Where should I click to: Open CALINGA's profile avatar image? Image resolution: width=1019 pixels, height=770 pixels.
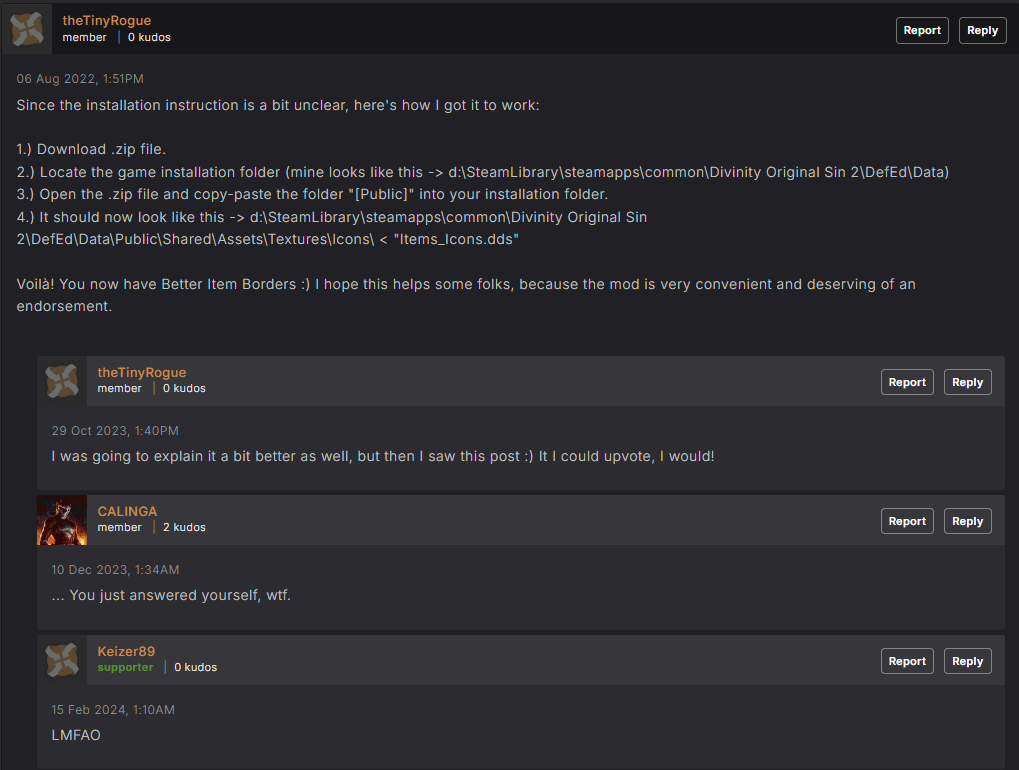[62, 520]
